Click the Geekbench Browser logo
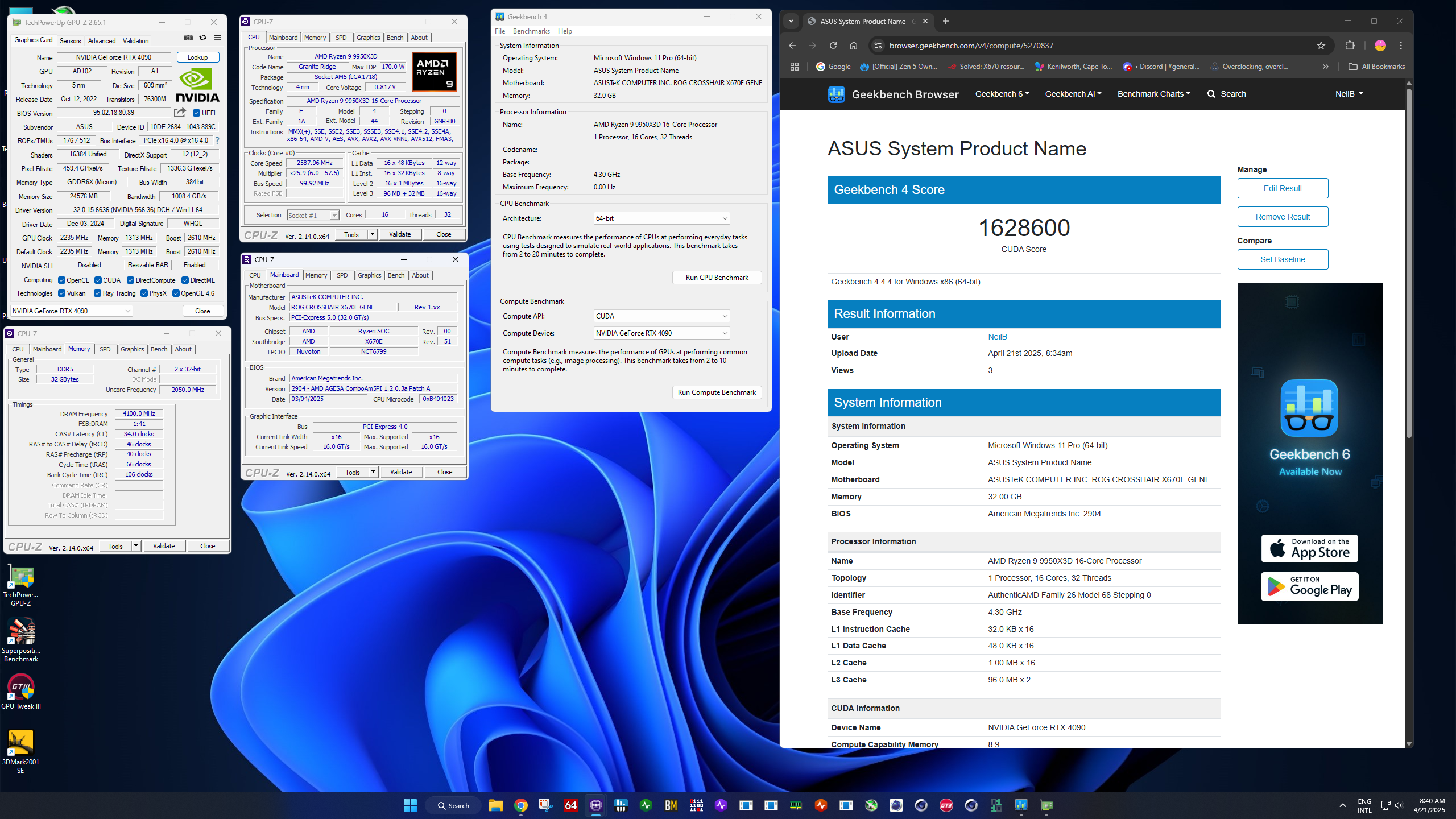 [893, 94]
